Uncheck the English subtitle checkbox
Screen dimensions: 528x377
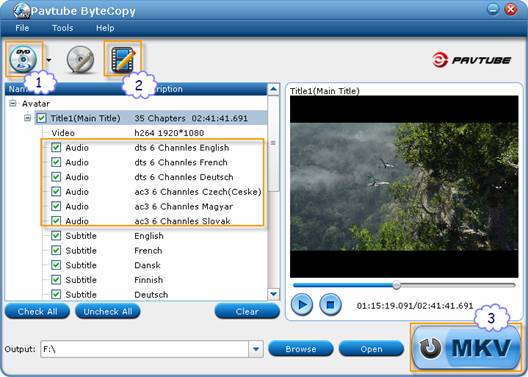coord(56,236)
